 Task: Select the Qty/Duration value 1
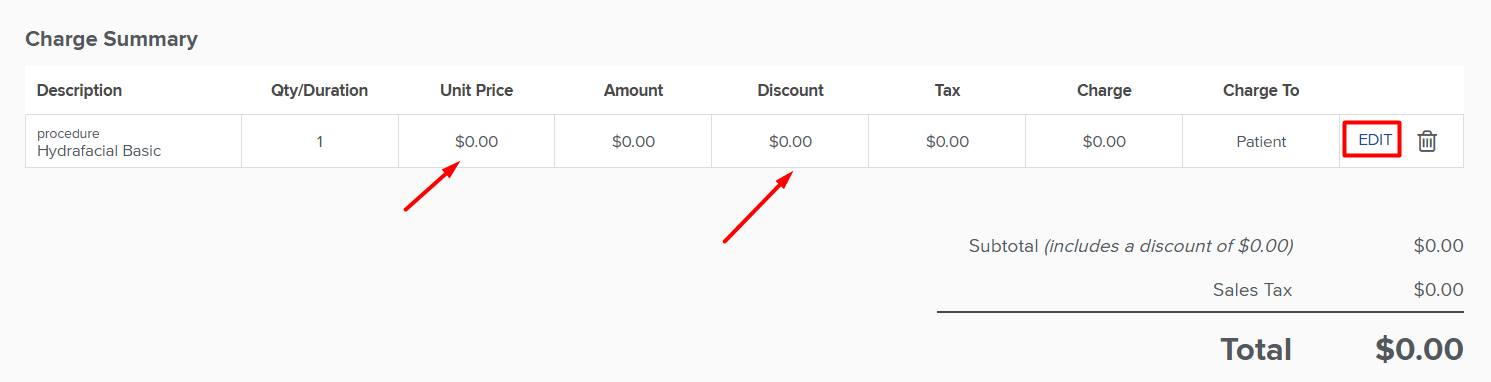320,142
